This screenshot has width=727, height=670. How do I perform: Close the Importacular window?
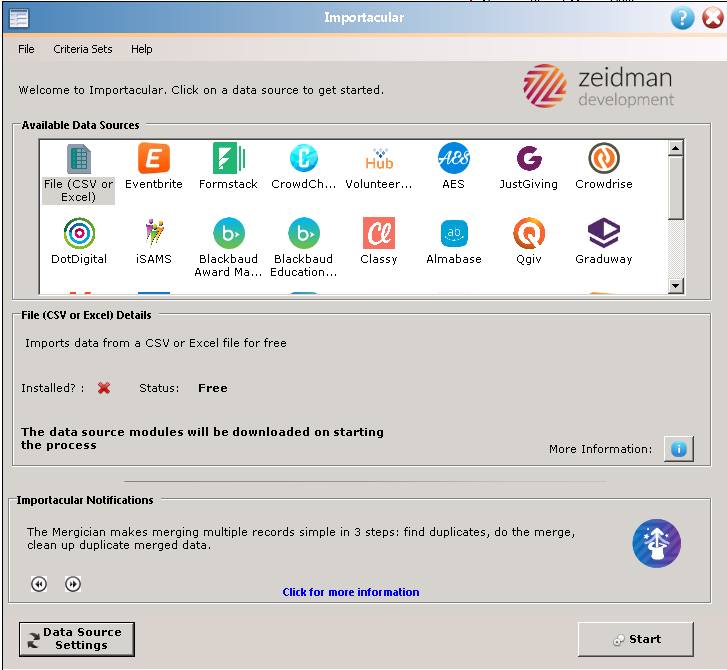pyautogui.click(x=713, y=18)
